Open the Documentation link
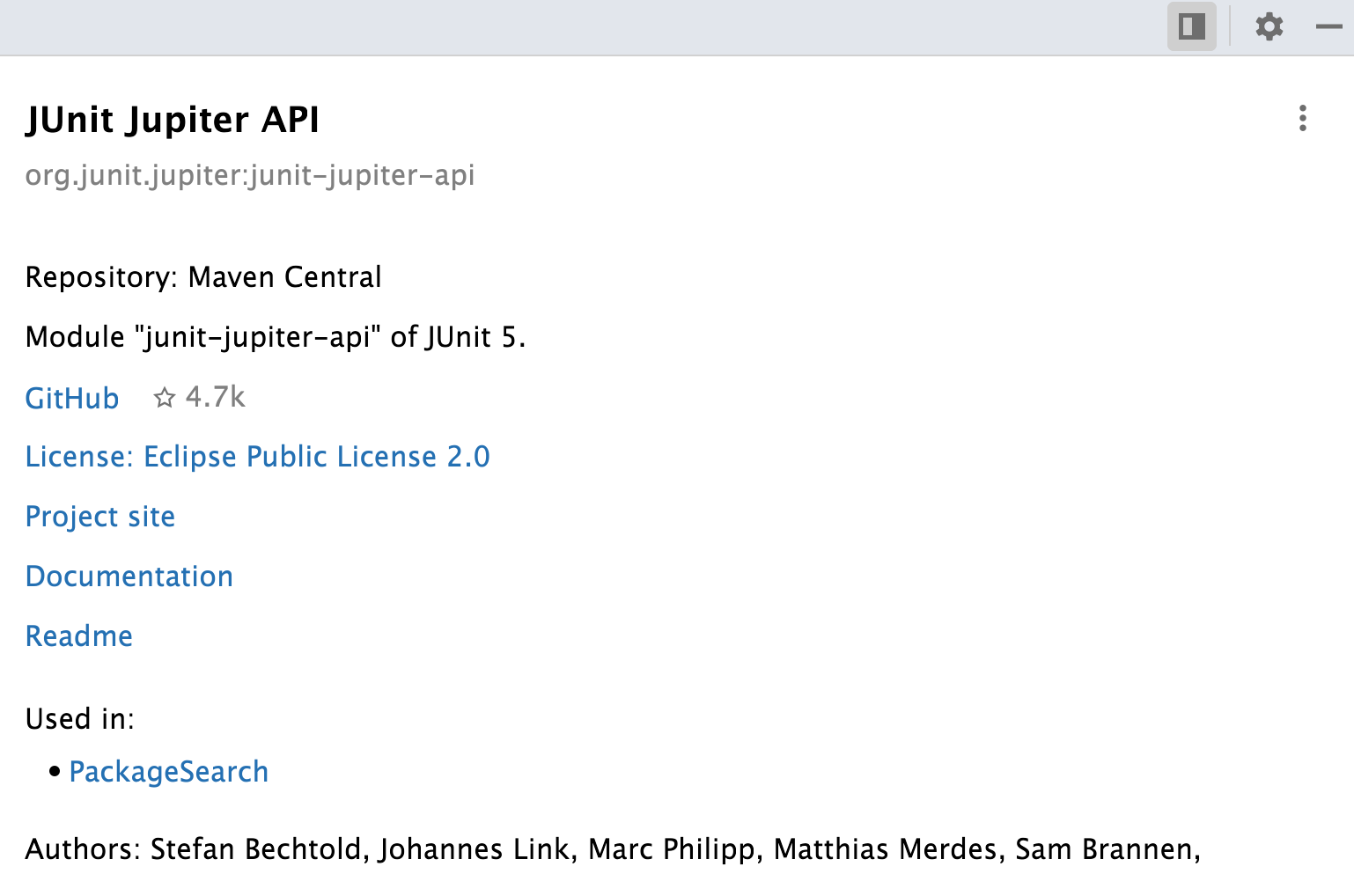Image resolution: width=1354 pixels, height=896 pixels. coord(129,577)
